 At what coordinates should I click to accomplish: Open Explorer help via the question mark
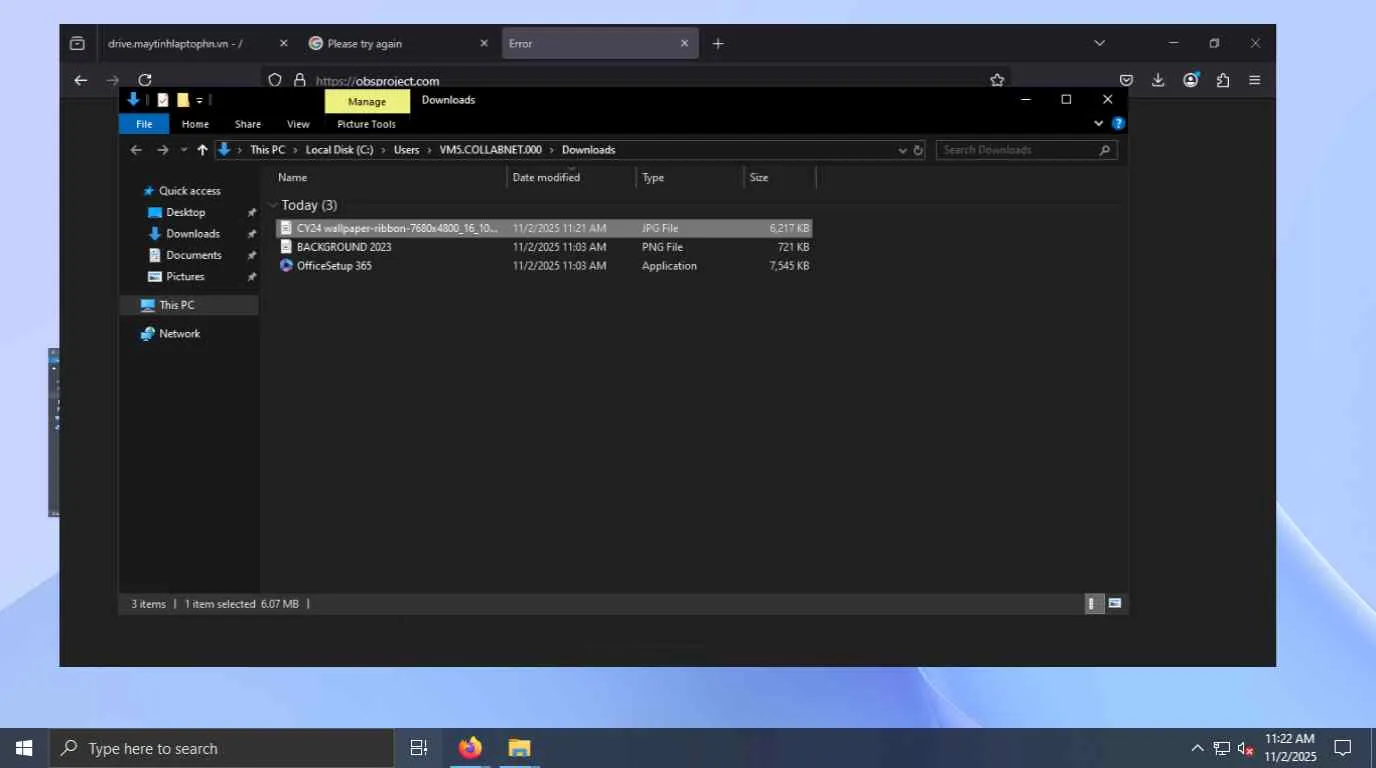point(1118,123)
